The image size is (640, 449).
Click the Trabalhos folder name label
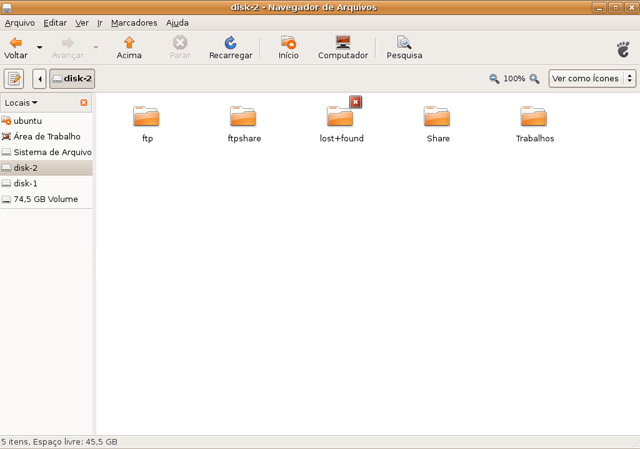click(x=535, y=138)
